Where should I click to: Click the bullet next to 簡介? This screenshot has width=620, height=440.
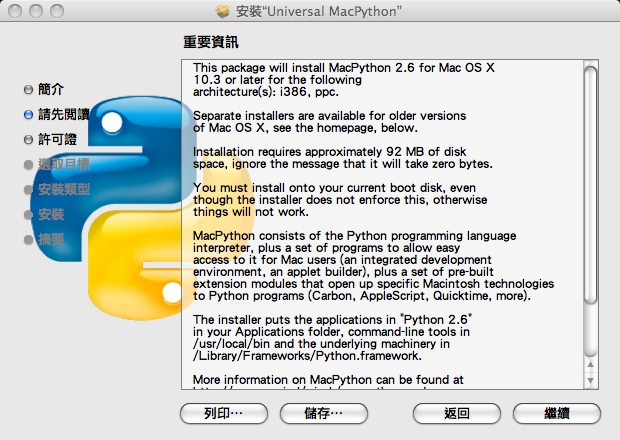tap(28, 90)
